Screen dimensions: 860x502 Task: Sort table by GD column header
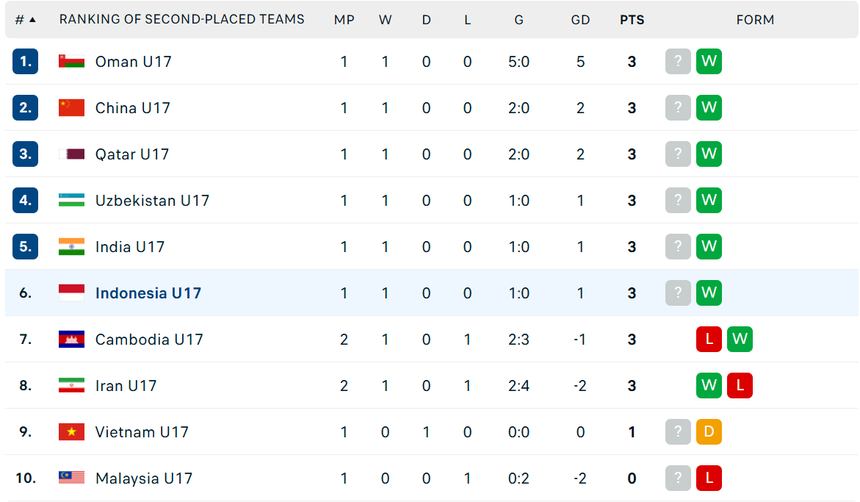tap(580, 19)
